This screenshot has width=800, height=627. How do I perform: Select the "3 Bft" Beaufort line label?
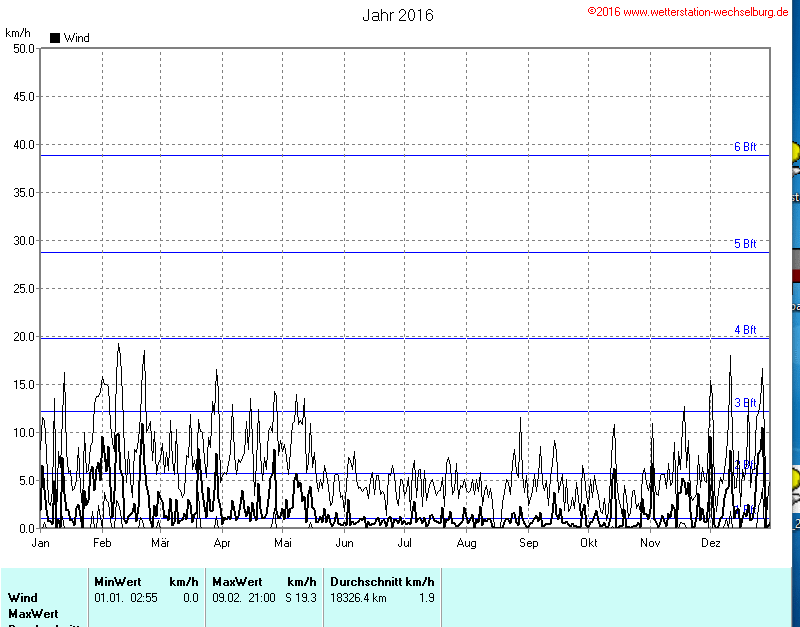click(x=745, y=403)
